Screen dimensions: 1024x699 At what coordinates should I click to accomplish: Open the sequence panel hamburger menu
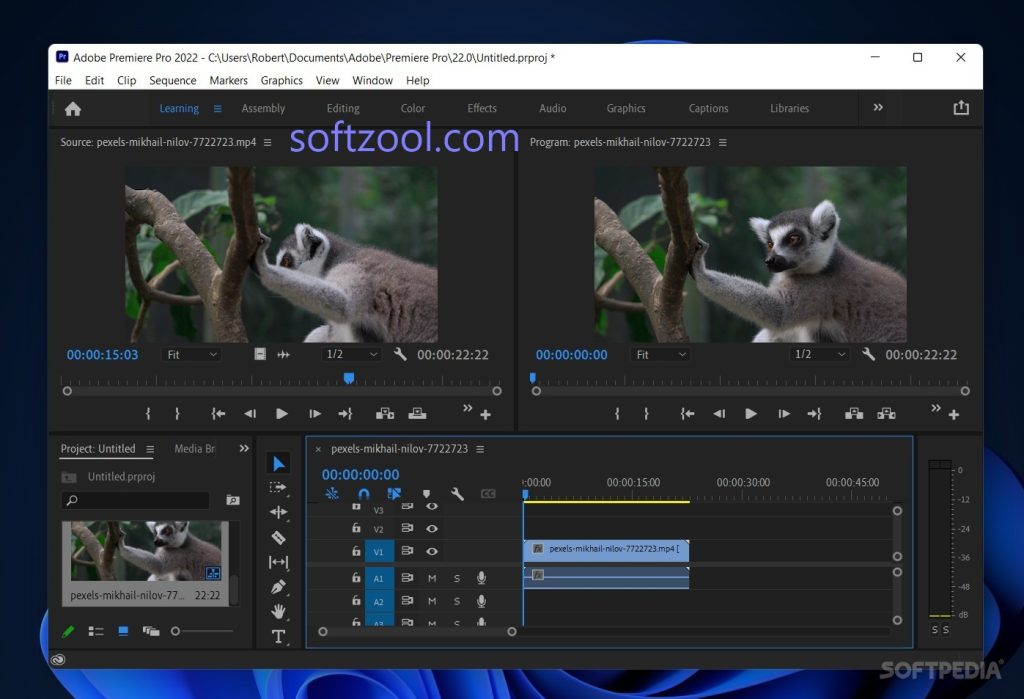[480, 448]
